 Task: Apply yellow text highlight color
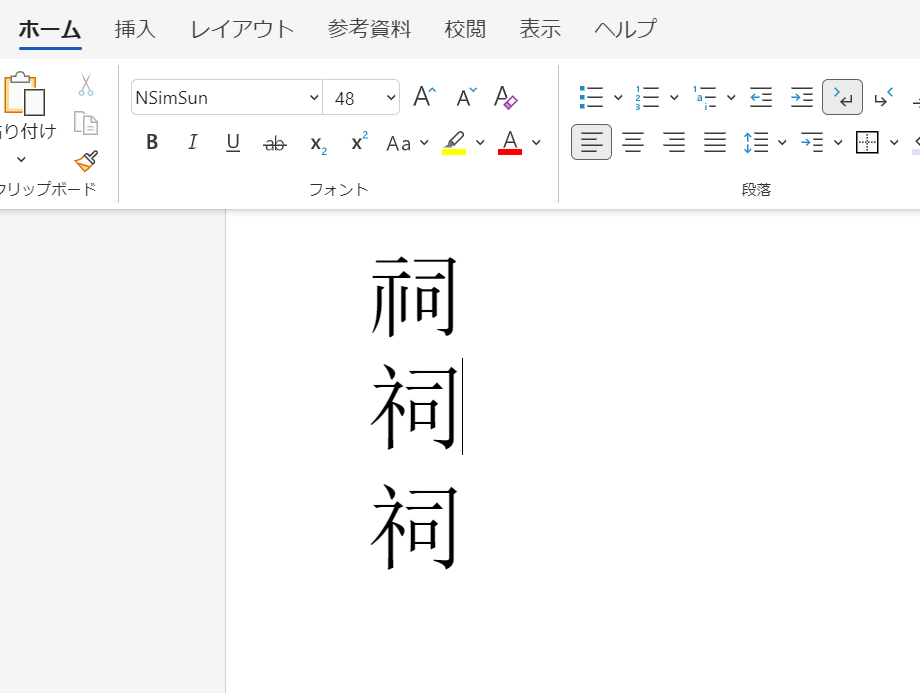coord(454,143)
